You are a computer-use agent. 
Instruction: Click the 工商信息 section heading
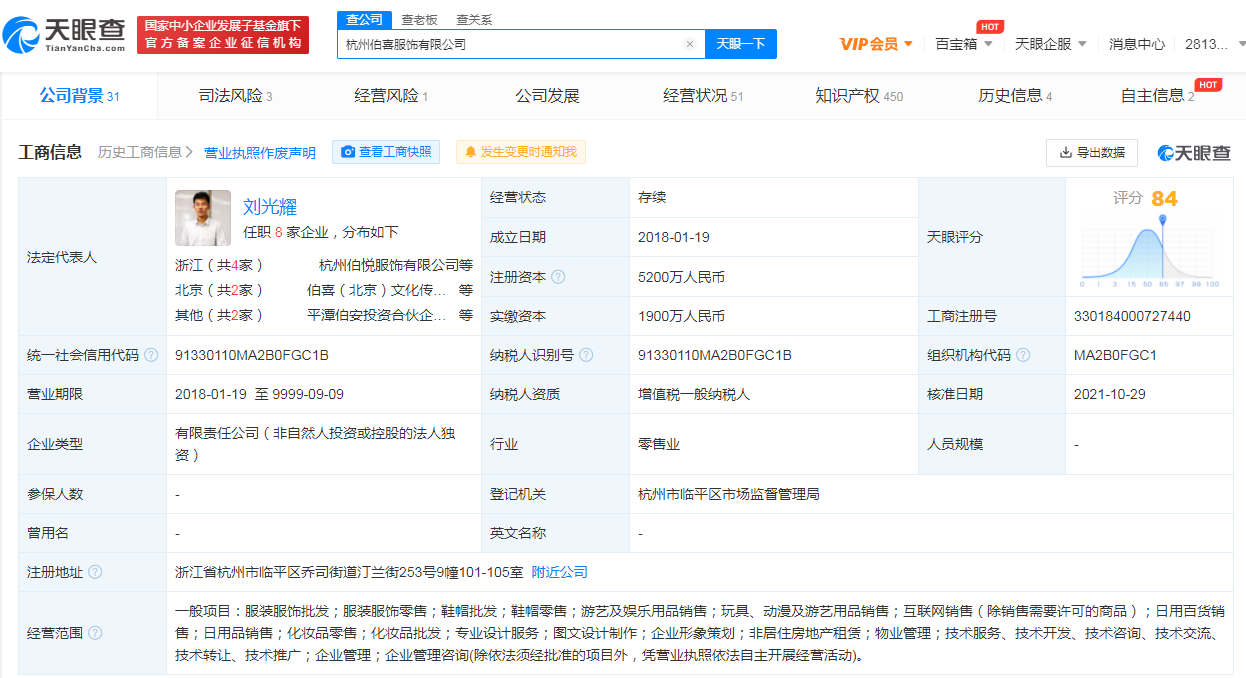pyautogui.click(x=50, y=152)
